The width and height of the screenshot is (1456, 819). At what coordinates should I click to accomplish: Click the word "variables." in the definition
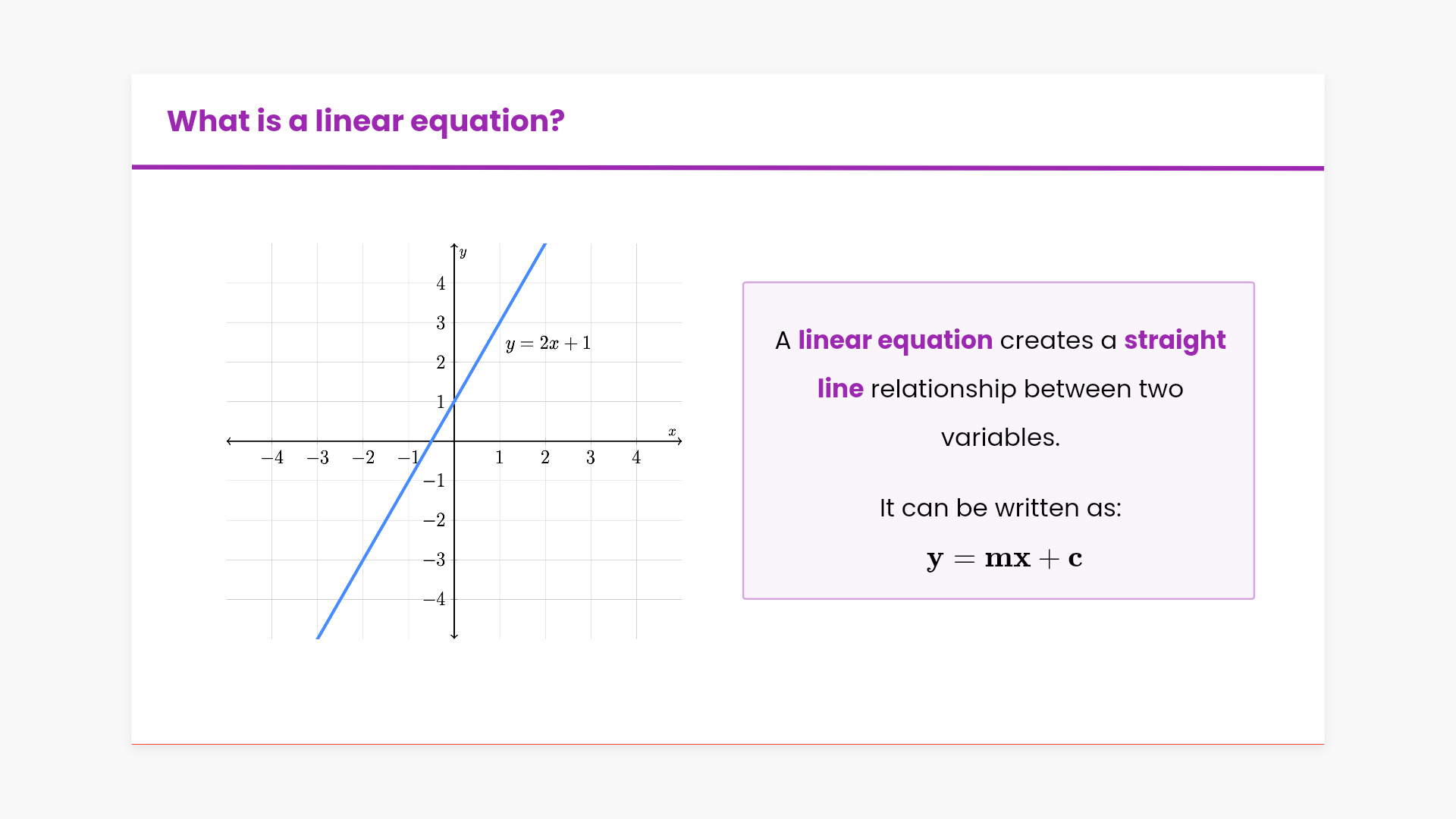[1000, 437]
